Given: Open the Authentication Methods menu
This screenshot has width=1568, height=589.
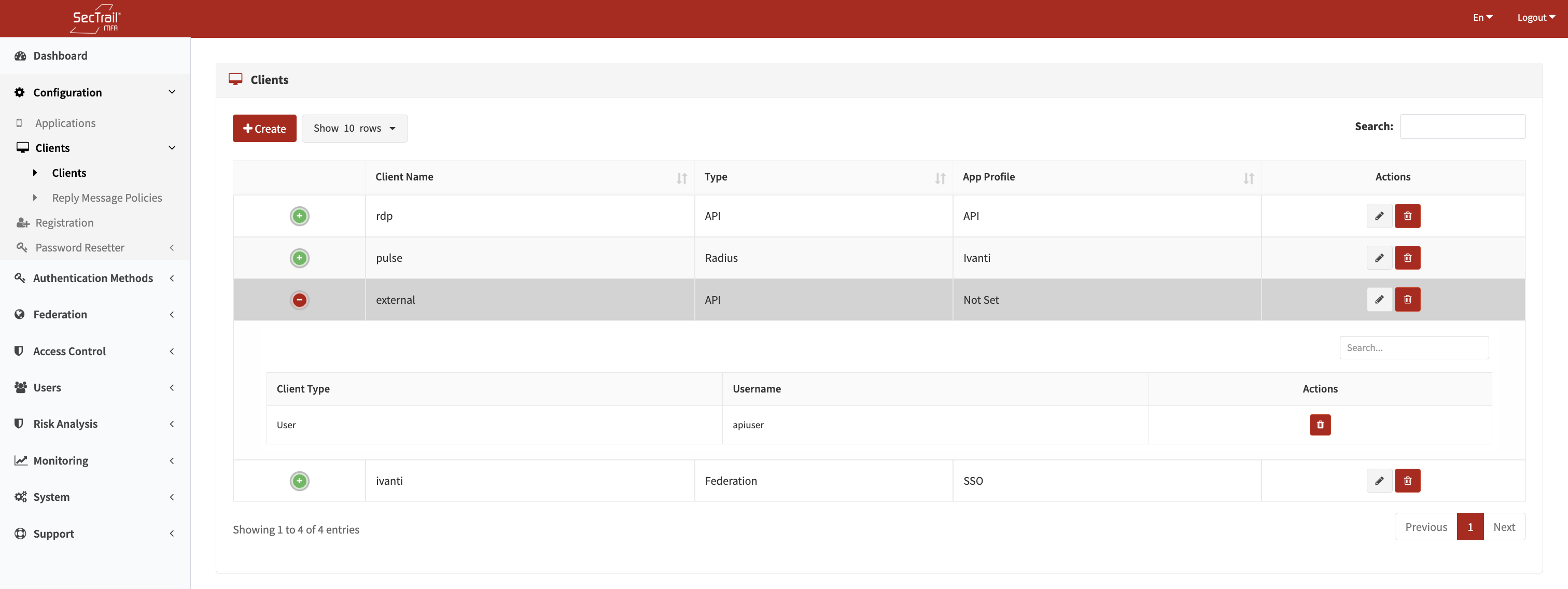Looking at the screenshot, I should coord(92,277).
